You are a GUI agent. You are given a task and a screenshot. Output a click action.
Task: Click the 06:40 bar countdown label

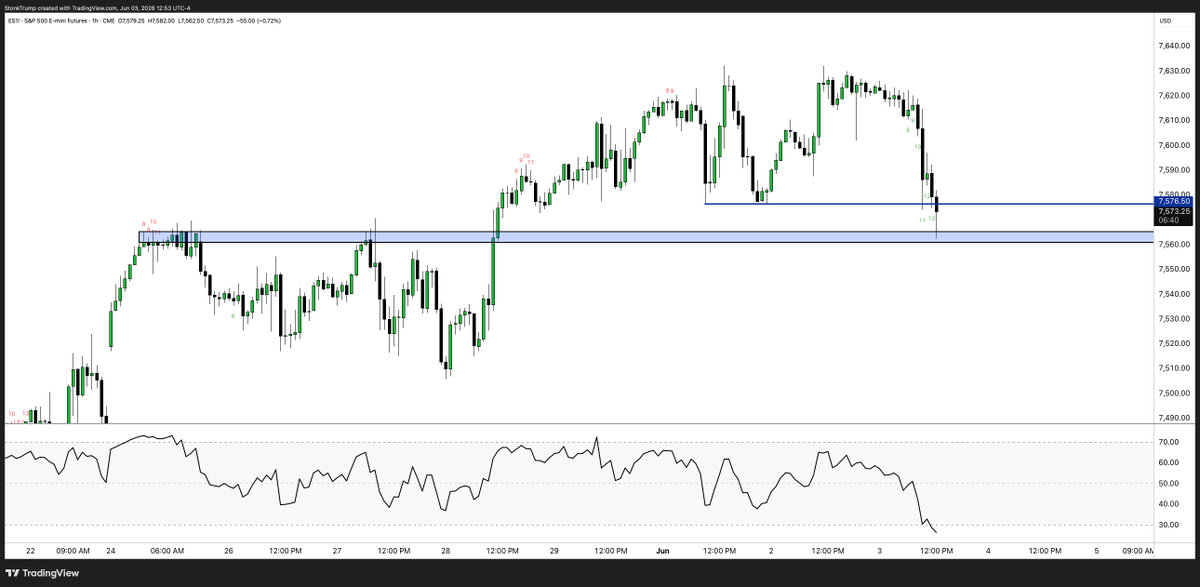pyautogui.click(x=1170, y=220)
